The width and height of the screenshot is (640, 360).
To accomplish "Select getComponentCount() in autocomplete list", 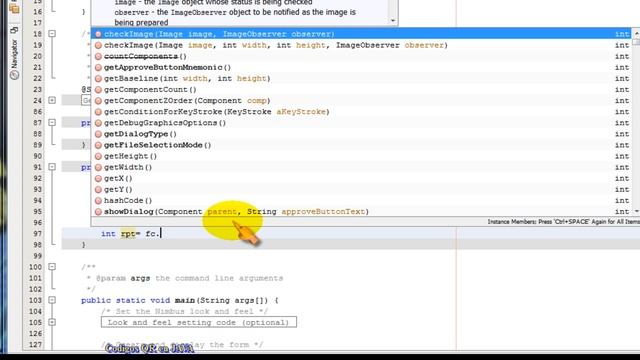I will pyautogui.click(x=362, y=89).
